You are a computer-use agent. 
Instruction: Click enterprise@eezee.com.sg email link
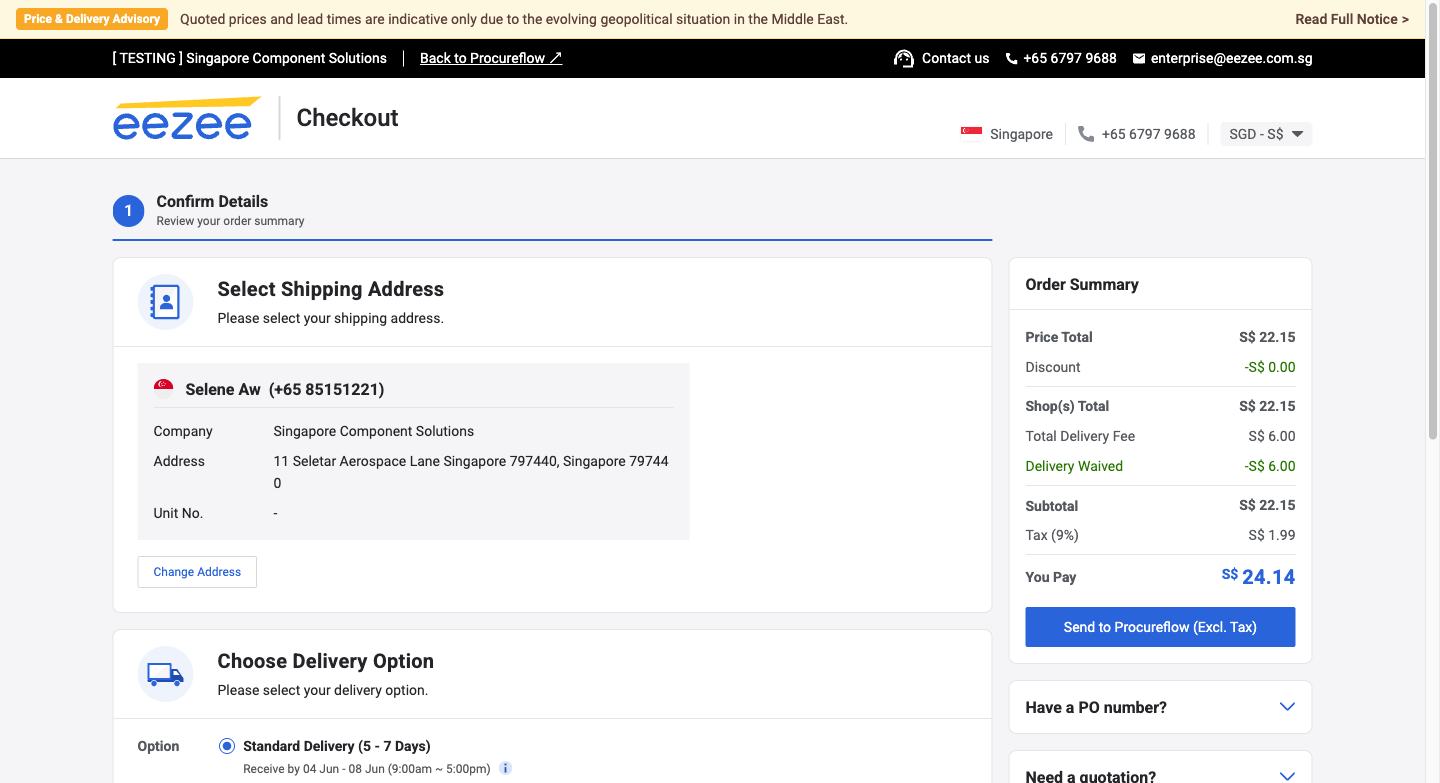[x=1231, y=58]
